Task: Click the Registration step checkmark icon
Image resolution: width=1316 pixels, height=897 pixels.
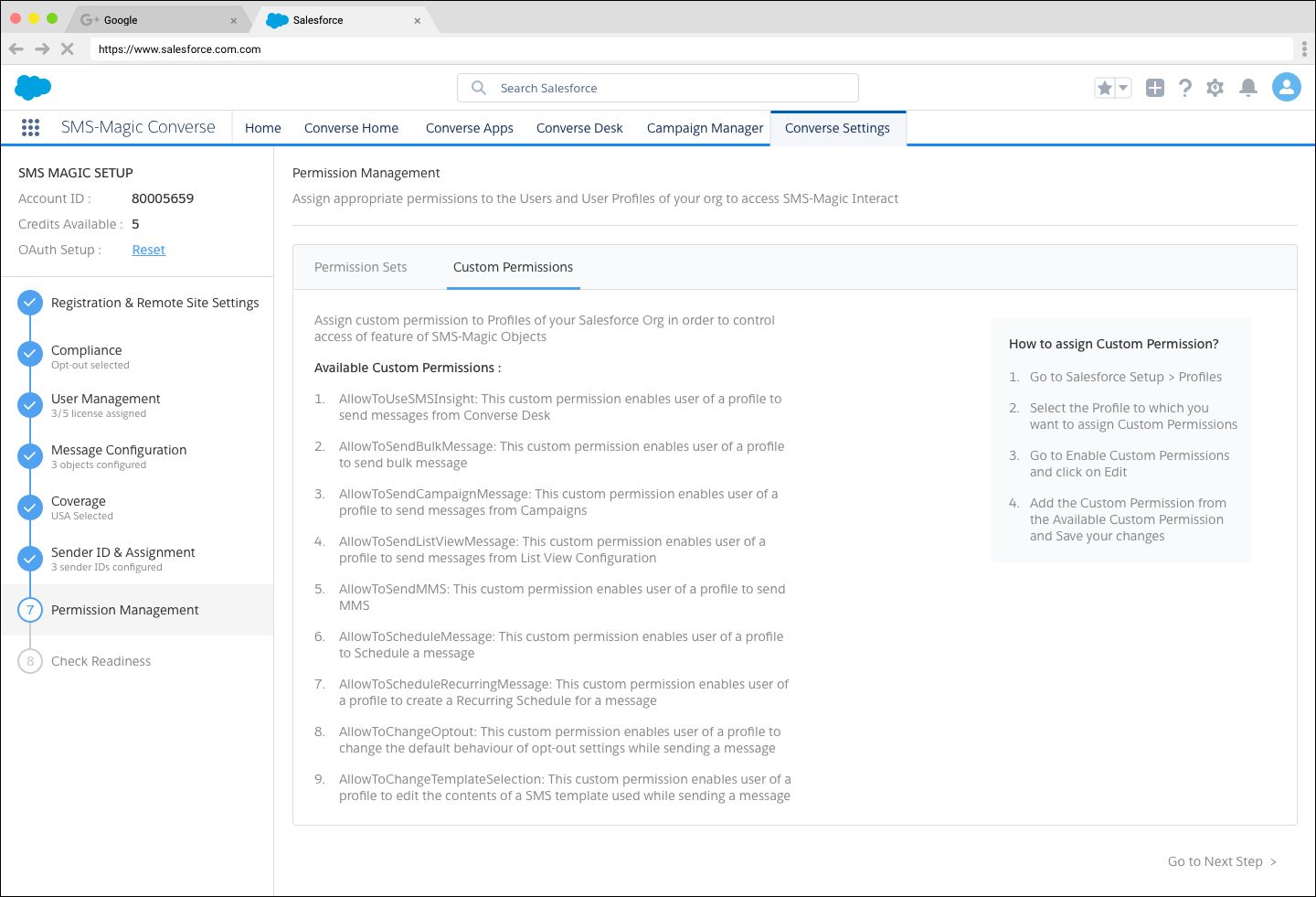Action: 30,303
